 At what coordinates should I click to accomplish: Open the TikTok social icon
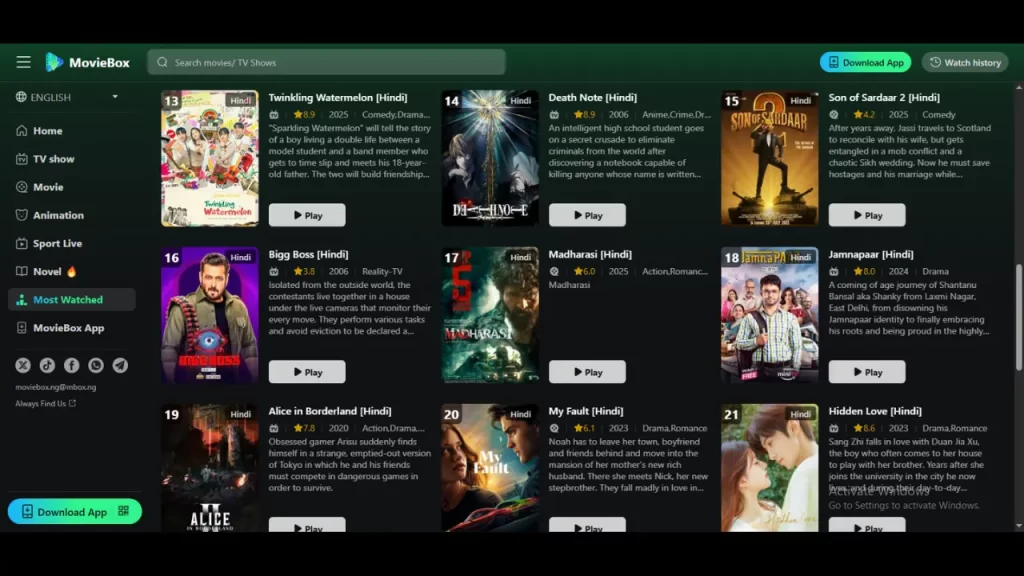(47, 365)
